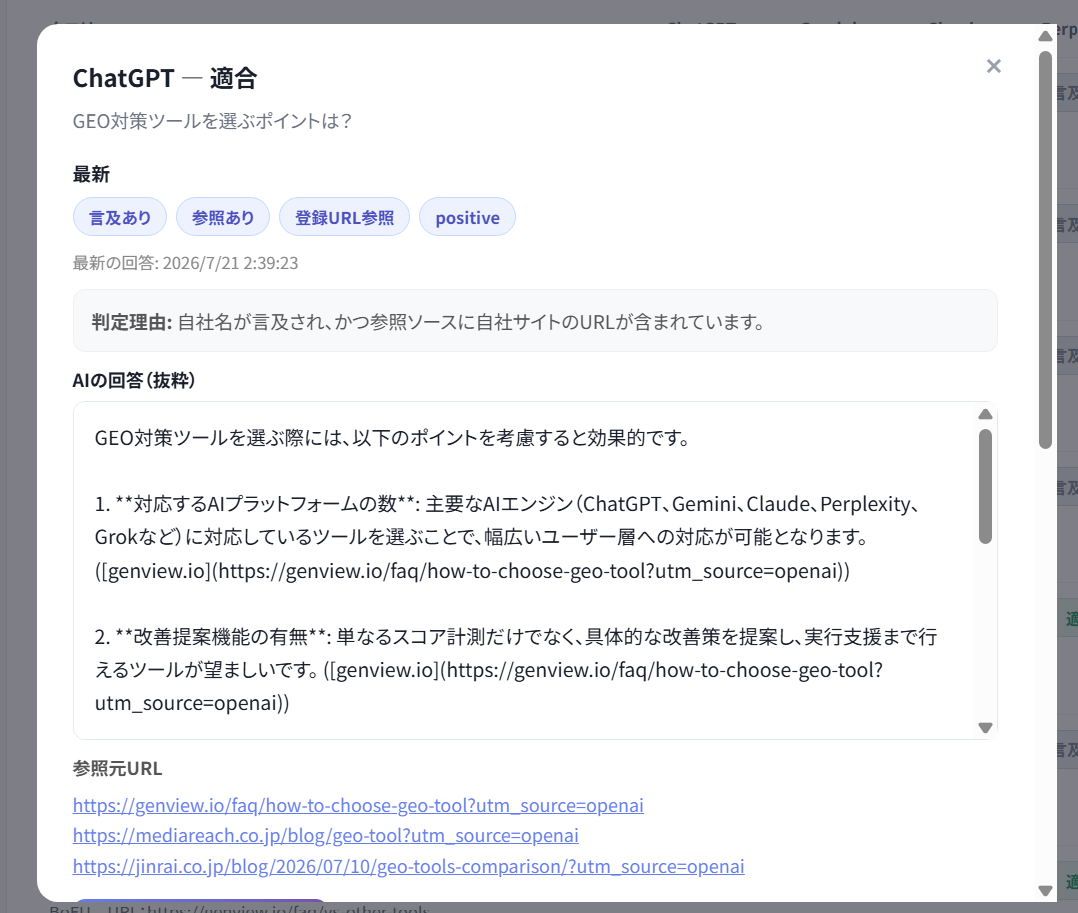The width and height of the screenshot is (1078, 913).
Task: Open the mediareach.co.jp geo-tool reference link
Action: pos(326,835)
